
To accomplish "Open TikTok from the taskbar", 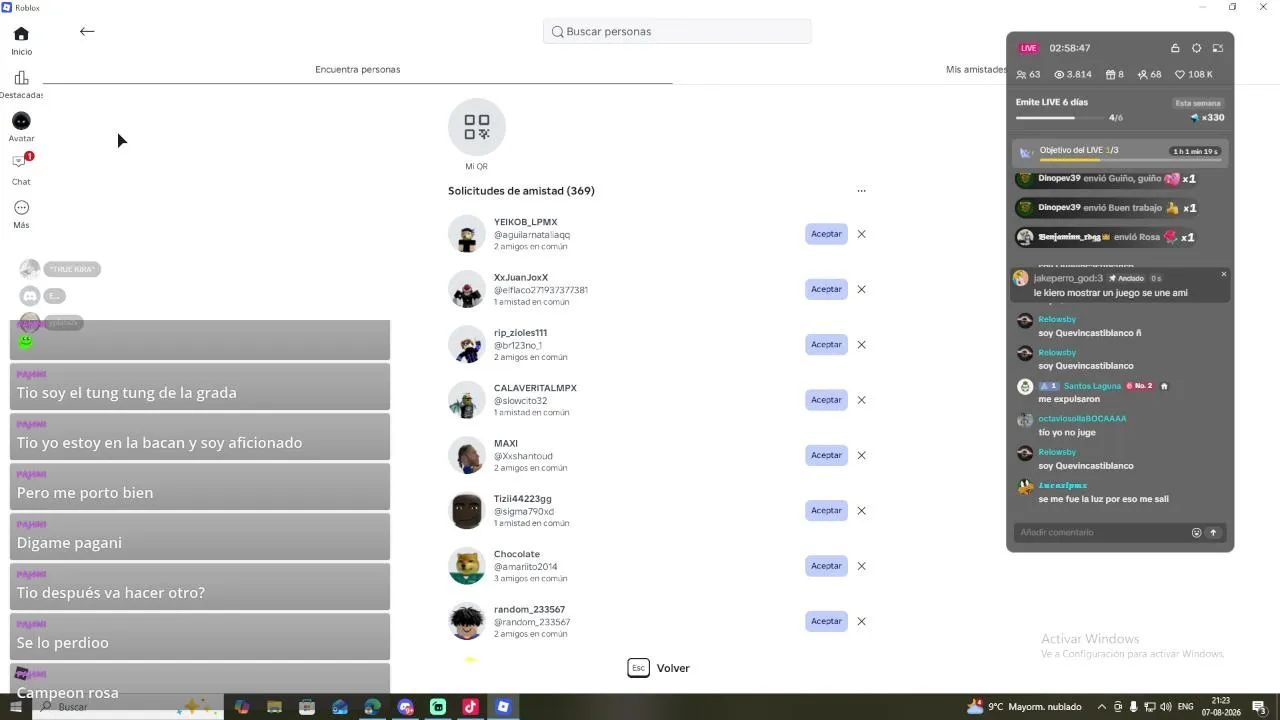I will tap(471, 707).
